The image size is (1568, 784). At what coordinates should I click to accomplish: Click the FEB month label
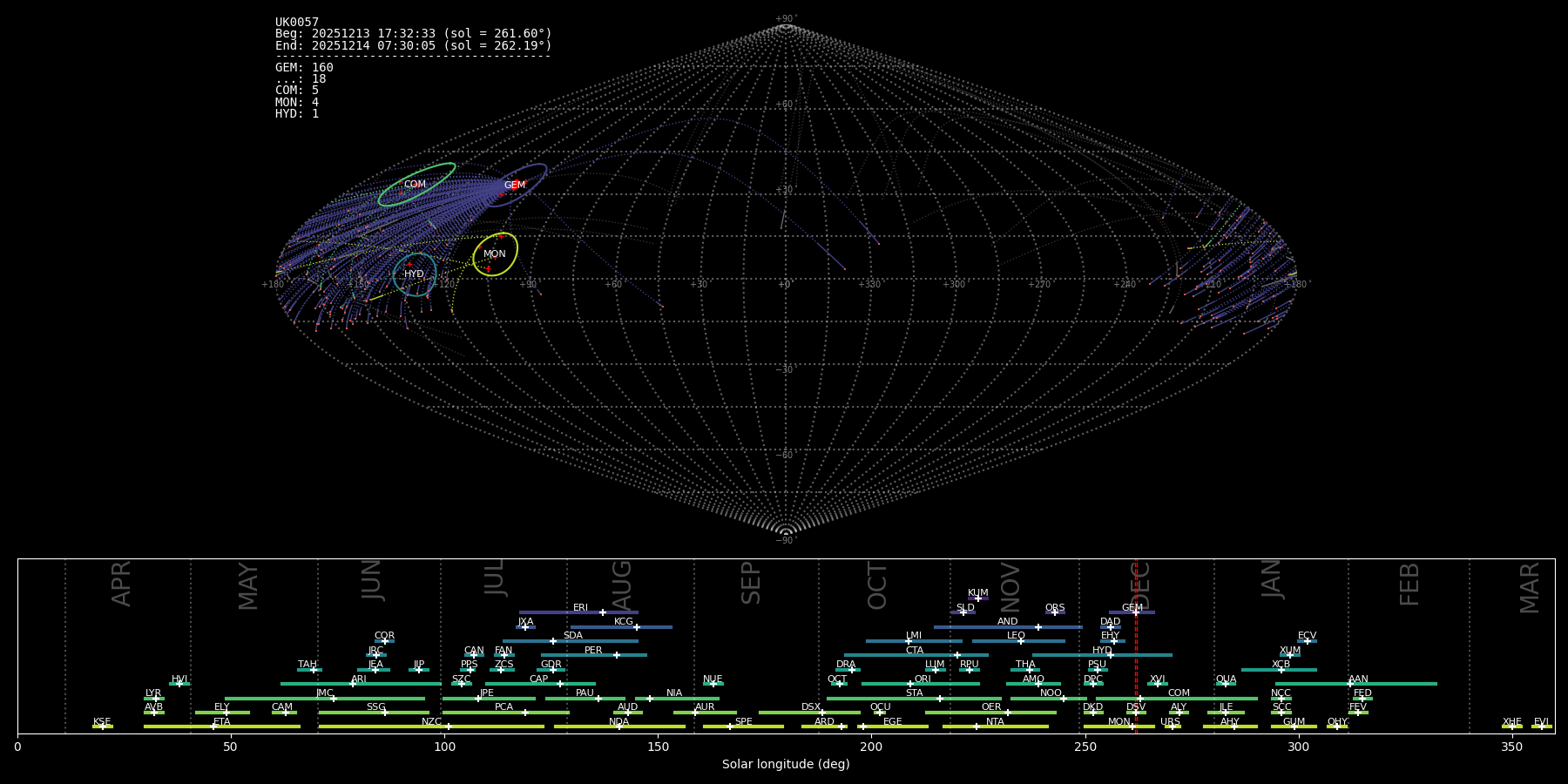pyautogui.click(x=1409, y=585)
